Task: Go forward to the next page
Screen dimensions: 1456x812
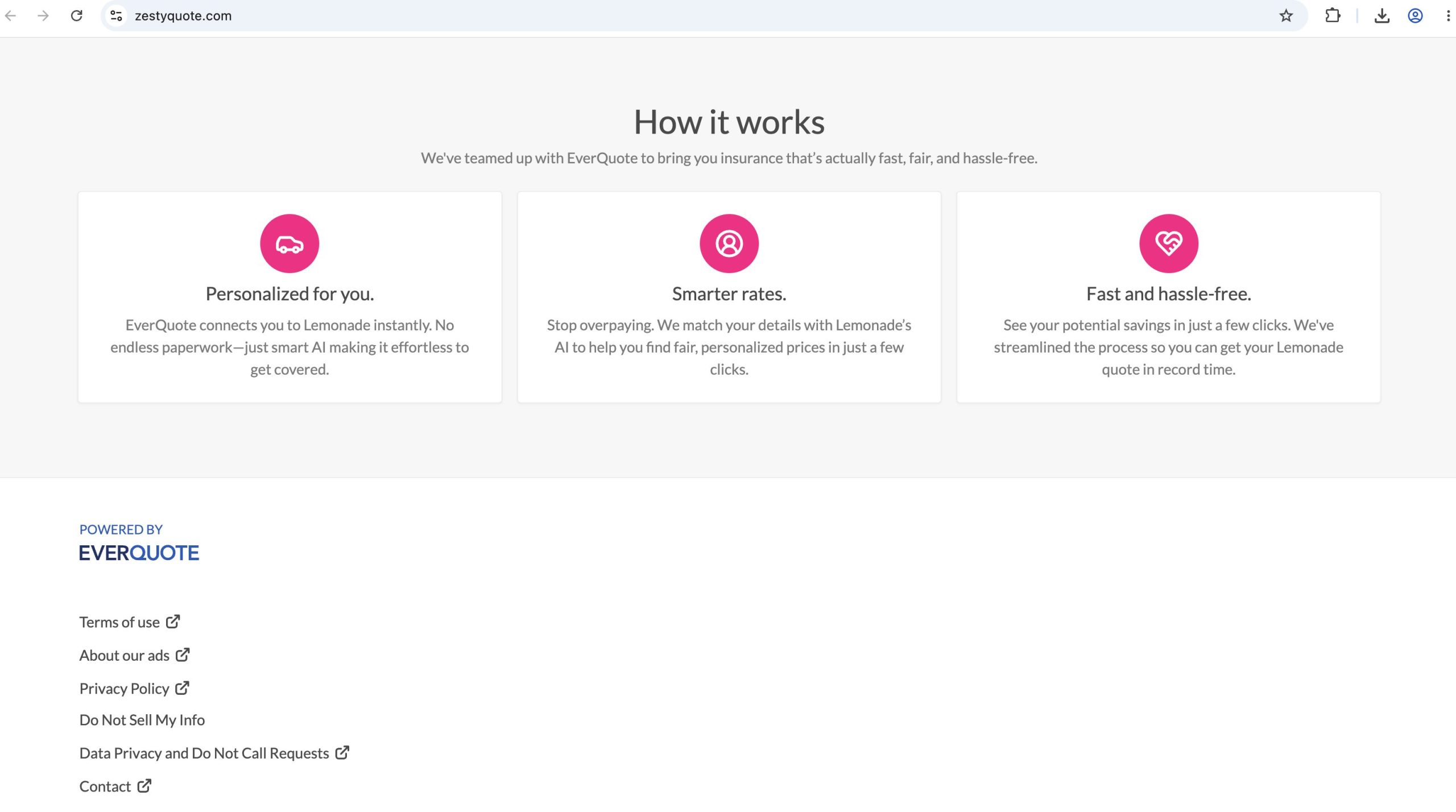Action: 43,16
